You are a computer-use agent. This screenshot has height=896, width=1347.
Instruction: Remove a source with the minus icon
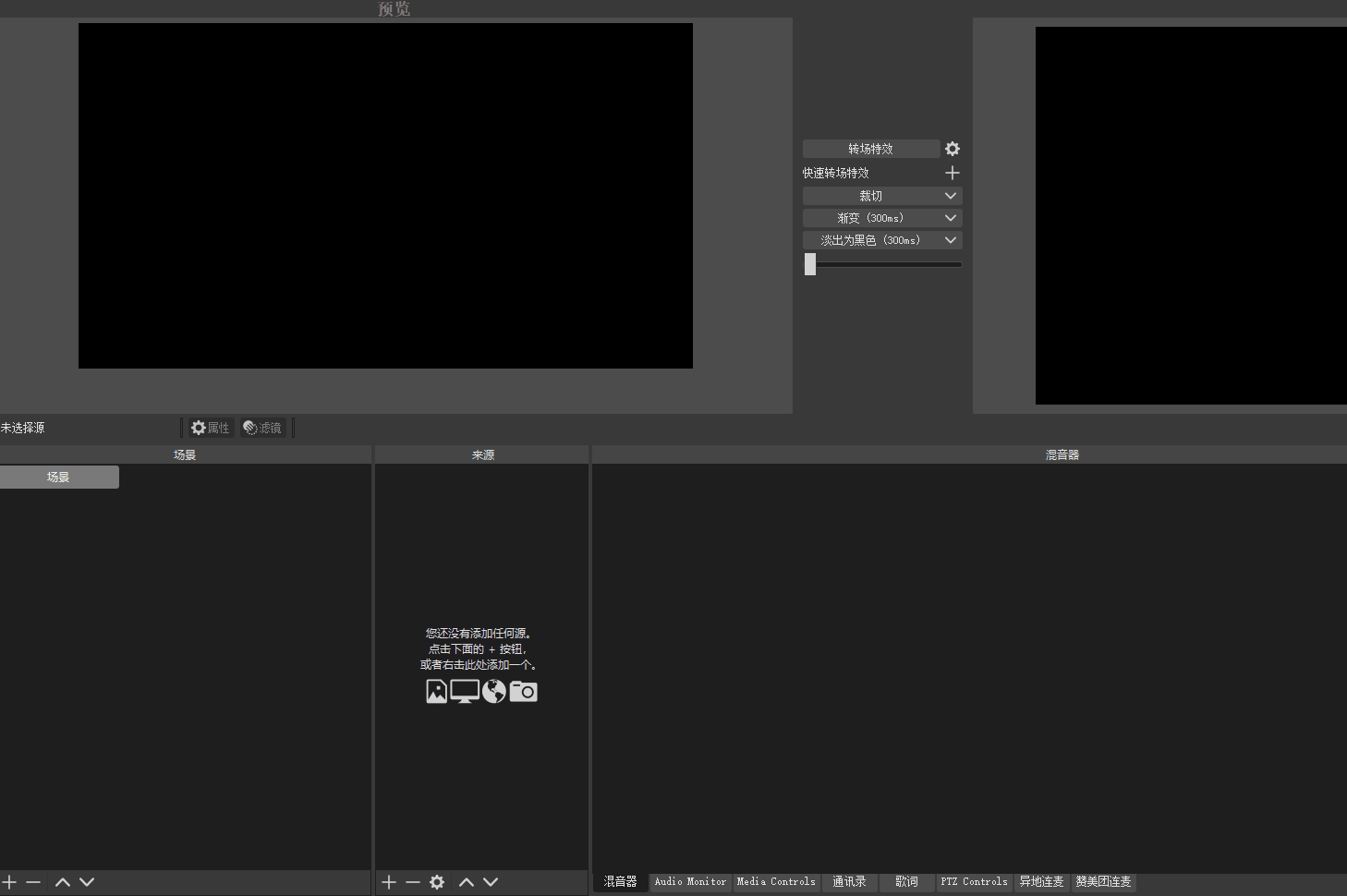coord(413,882)
